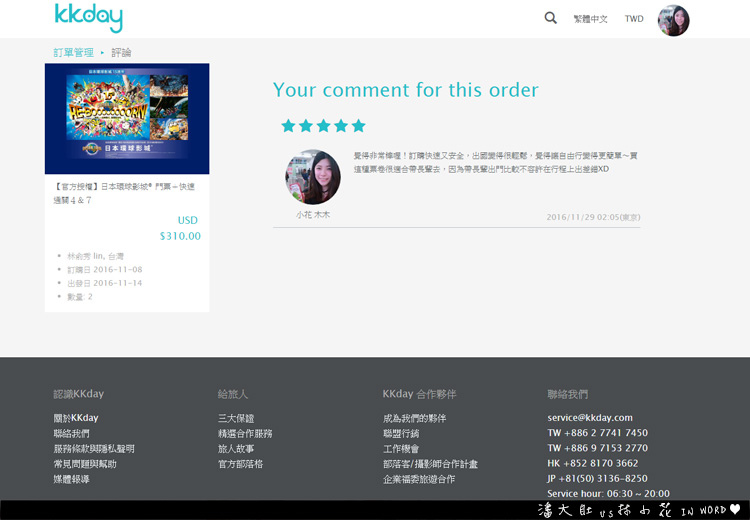Open 企業福委旅遊合作 link
The image size is (750, 520).
click(x=419, y=479)
